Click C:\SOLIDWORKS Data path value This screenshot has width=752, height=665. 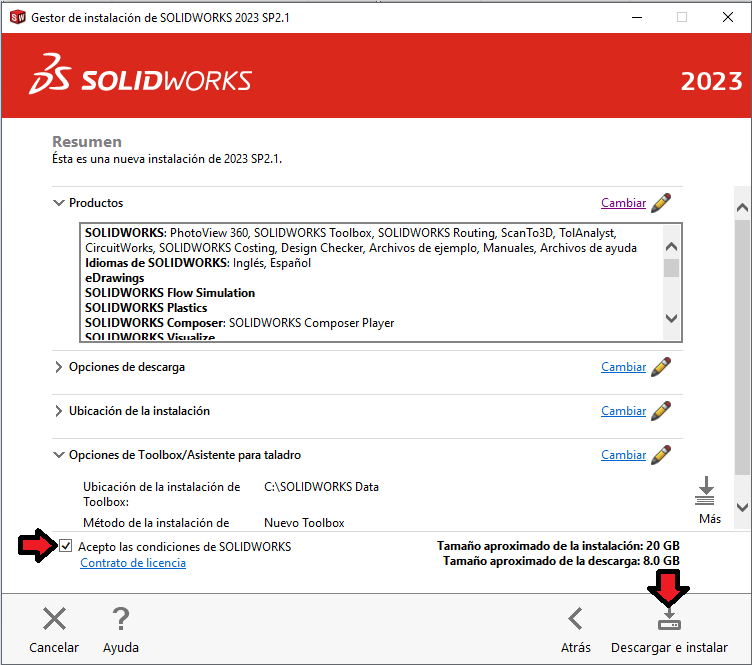321,487
